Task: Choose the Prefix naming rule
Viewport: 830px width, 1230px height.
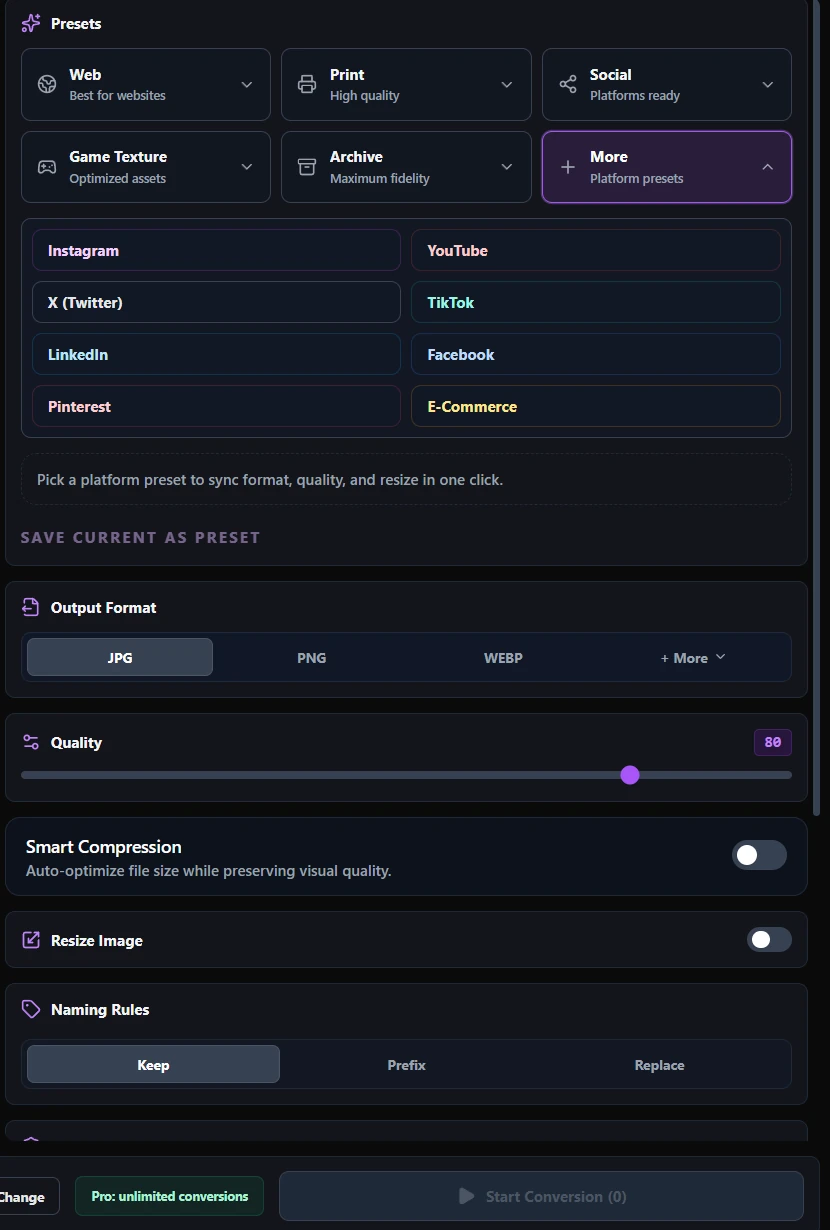Action: point(407,1064)
